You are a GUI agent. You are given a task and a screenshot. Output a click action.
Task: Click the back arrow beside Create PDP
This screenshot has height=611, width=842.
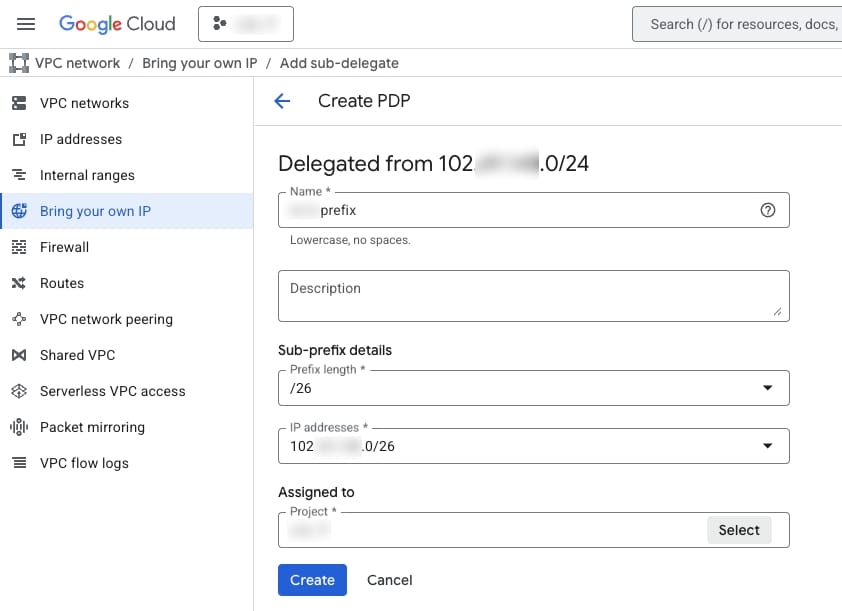[x=282, y=101]
